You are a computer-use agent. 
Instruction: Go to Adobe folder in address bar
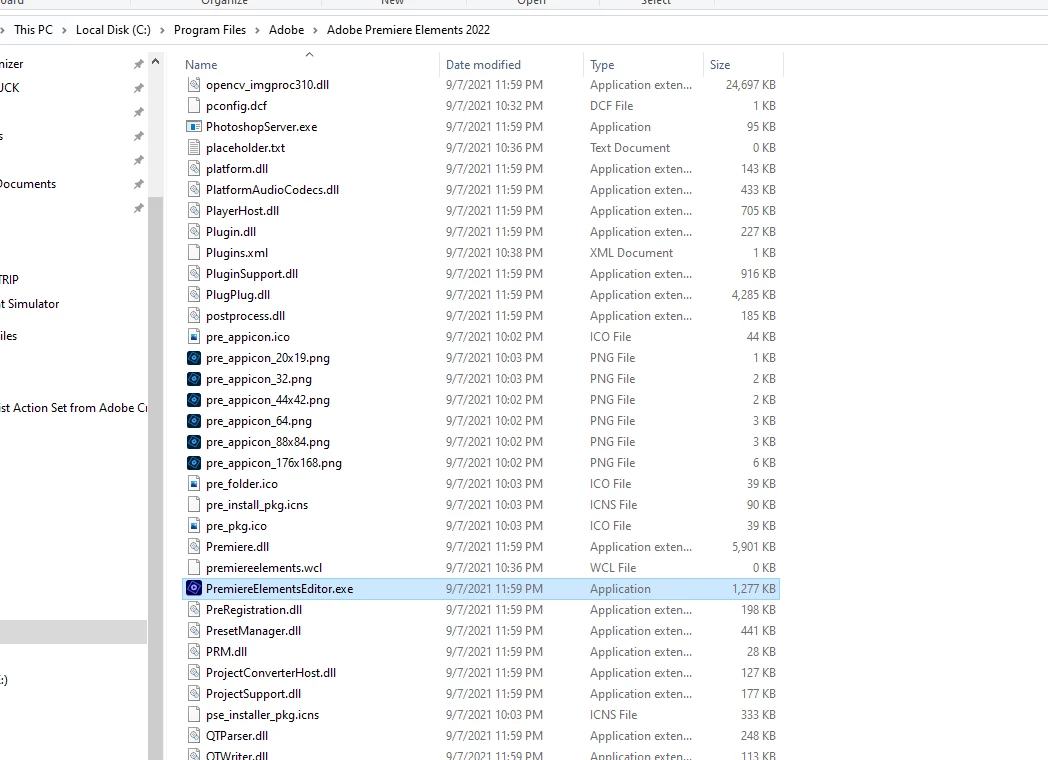tap(286, 30)
